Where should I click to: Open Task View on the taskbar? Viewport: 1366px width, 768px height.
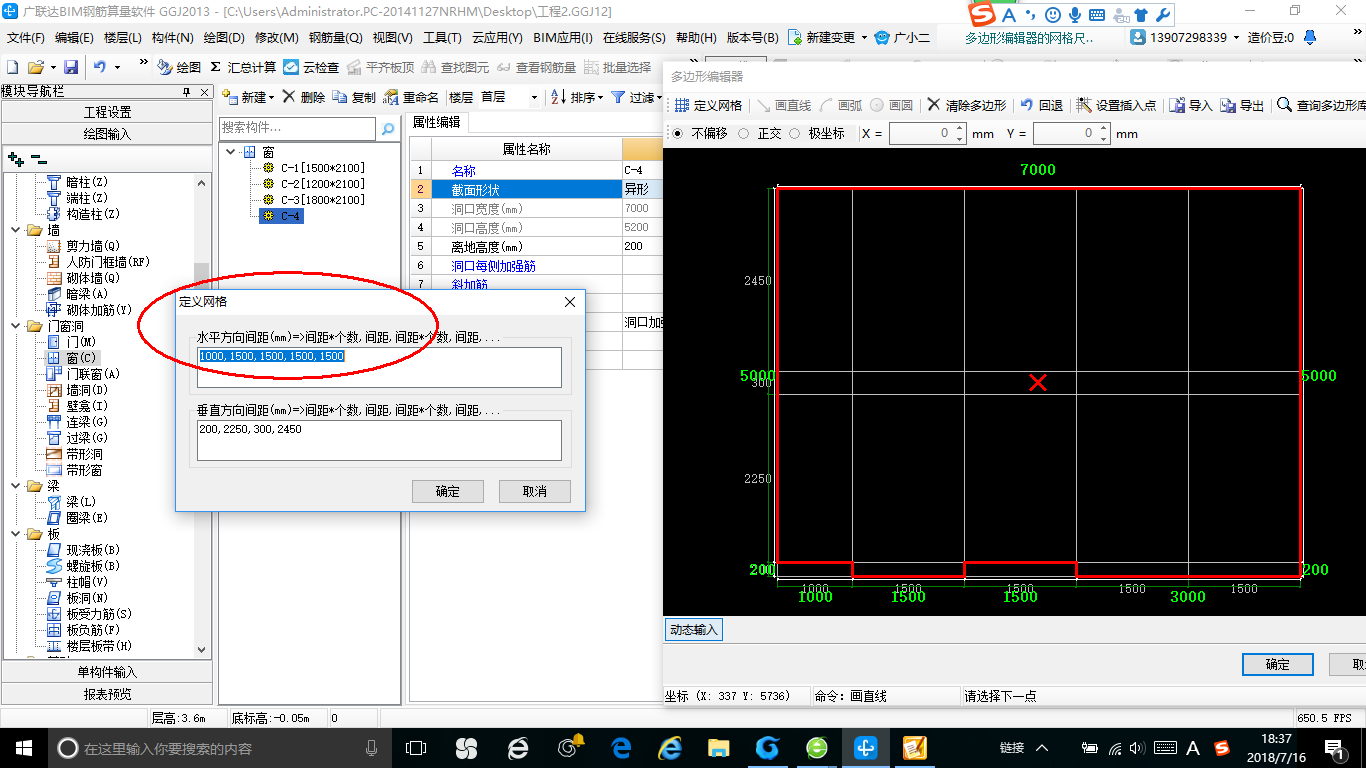pyautogui.click(x=416, y=748)
